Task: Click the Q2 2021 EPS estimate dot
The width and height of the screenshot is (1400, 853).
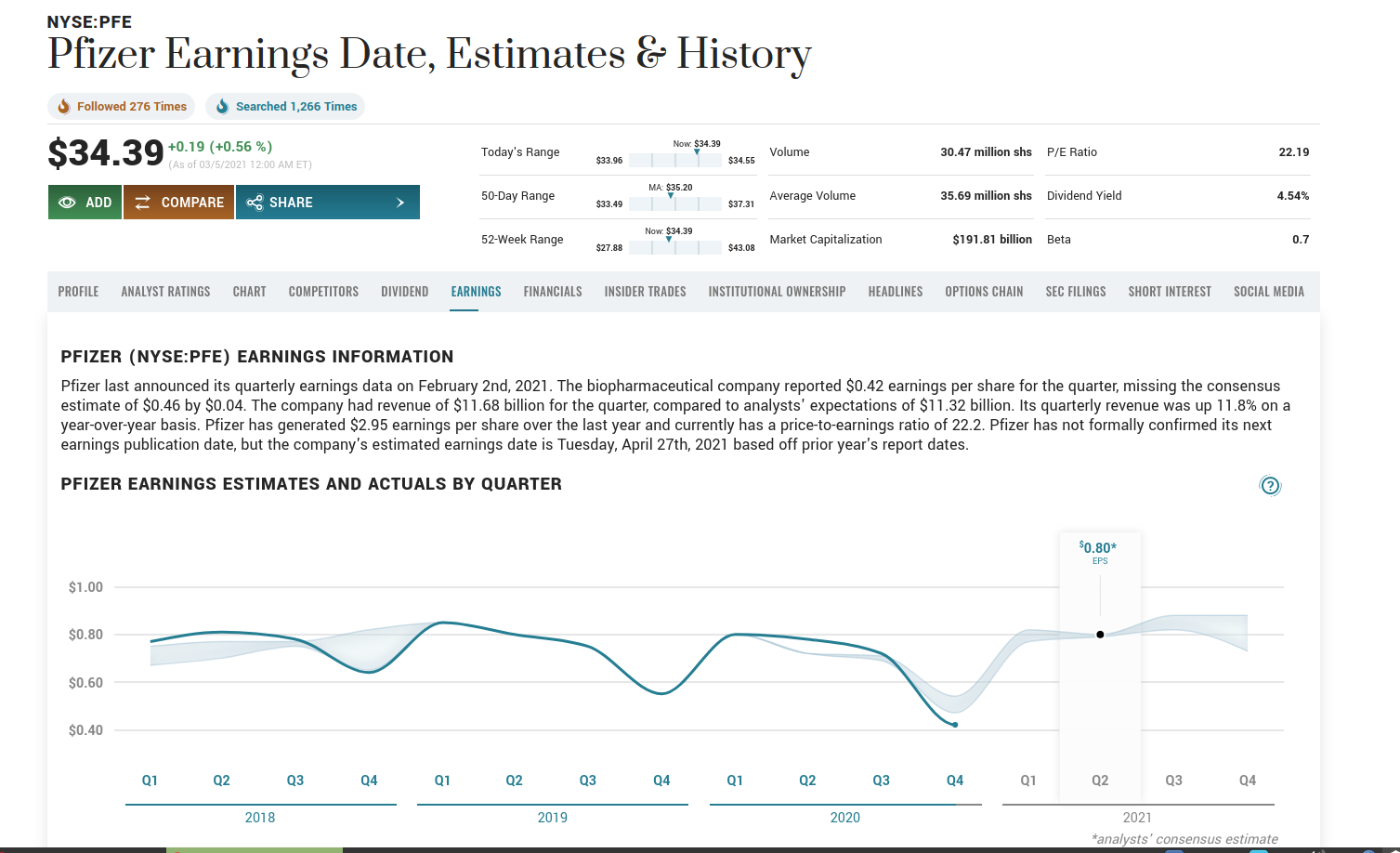Action: [1100, 635]
